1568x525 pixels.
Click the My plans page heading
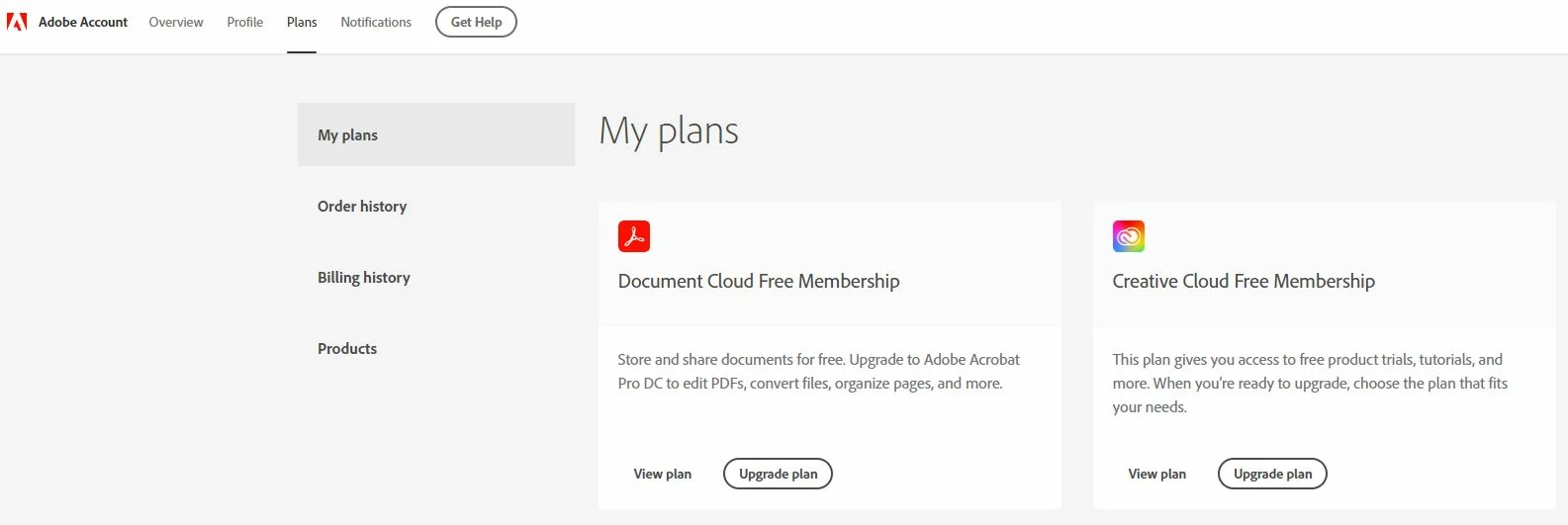669,131
